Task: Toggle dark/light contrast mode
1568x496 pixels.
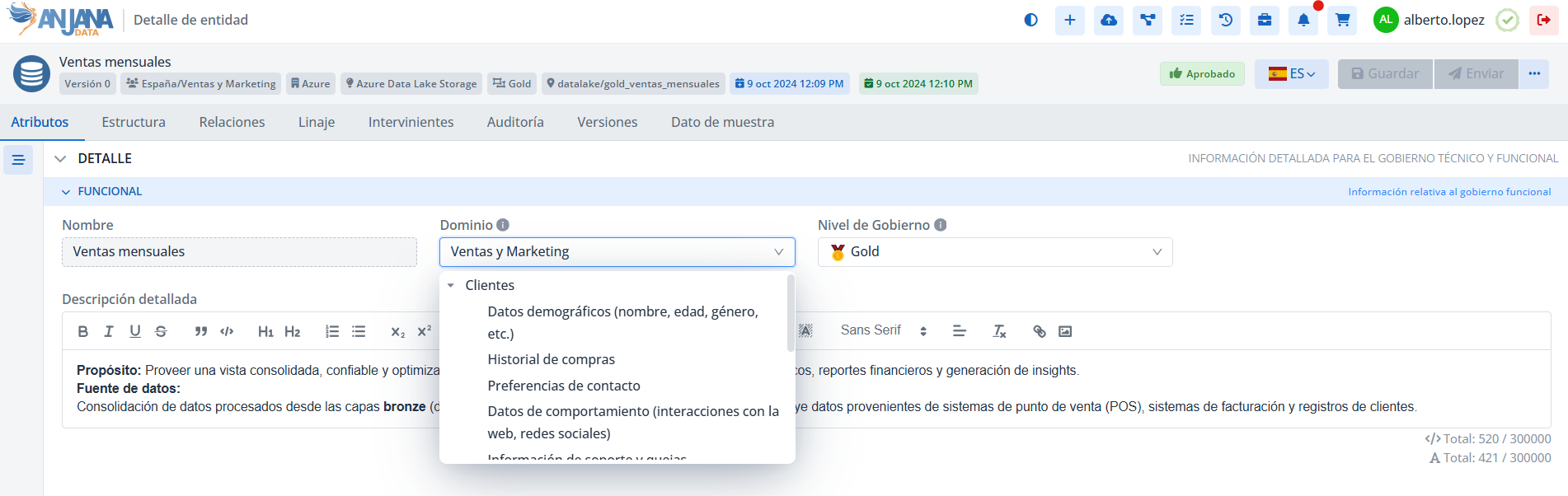Action: 1030,21
